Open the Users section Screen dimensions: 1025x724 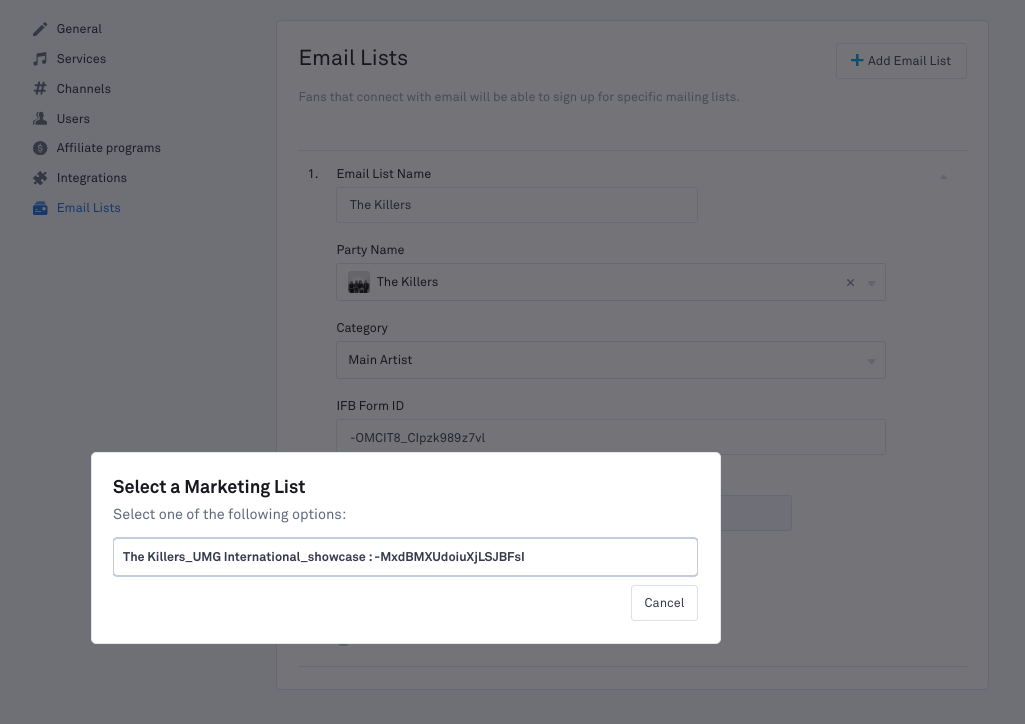[73, 118]
